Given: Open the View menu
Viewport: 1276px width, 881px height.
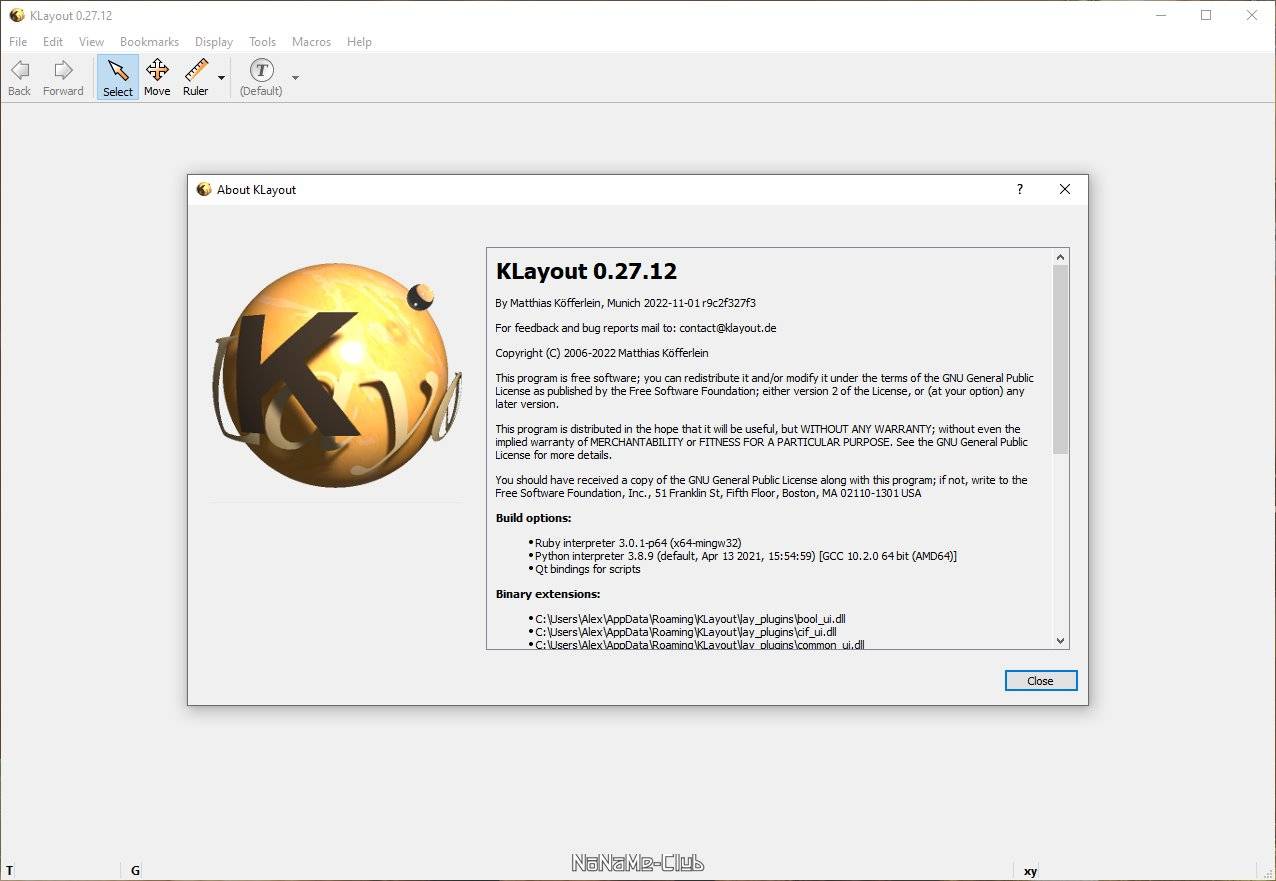Looking at the screenshot, I should tap(91, 42).
